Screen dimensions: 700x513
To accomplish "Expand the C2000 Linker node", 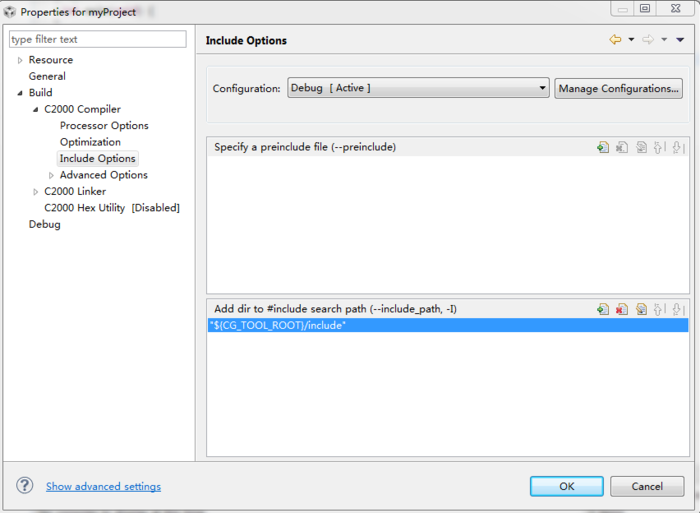I will click(x=36, y=191).
